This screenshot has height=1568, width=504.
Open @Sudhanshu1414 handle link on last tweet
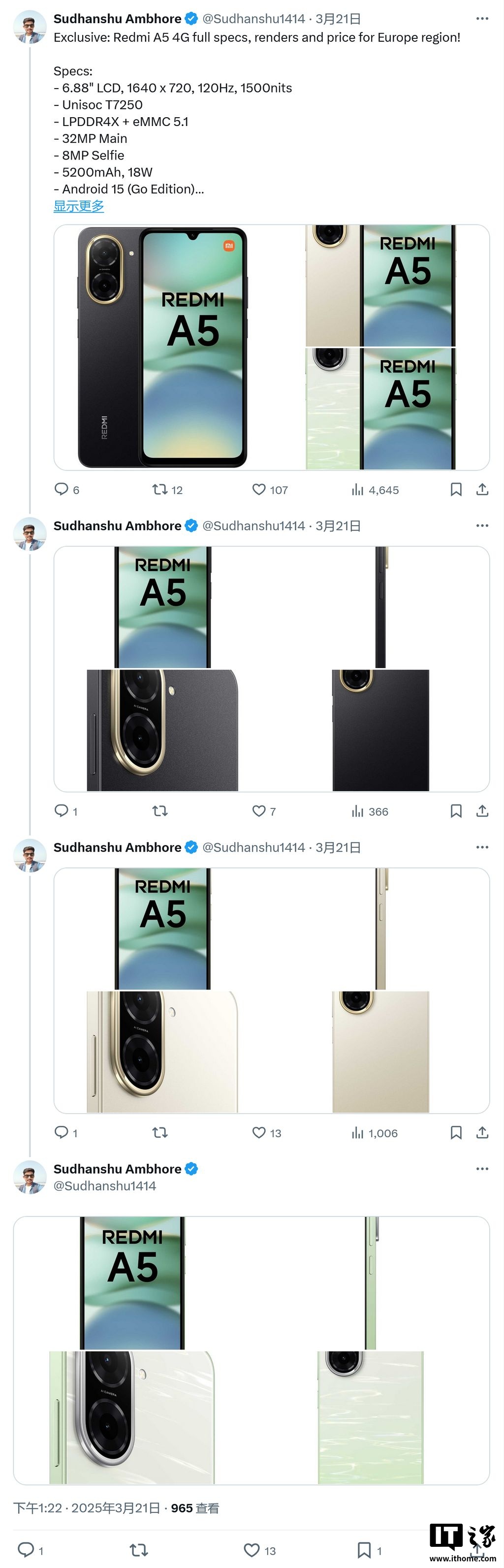pos(105,1186)
